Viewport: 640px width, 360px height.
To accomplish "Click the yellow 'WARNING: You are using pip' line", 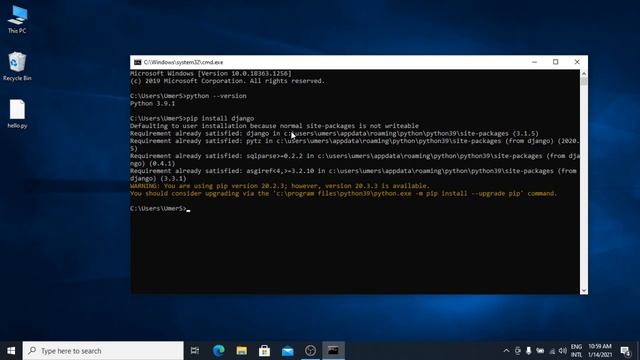I will (x=280, y=186).
